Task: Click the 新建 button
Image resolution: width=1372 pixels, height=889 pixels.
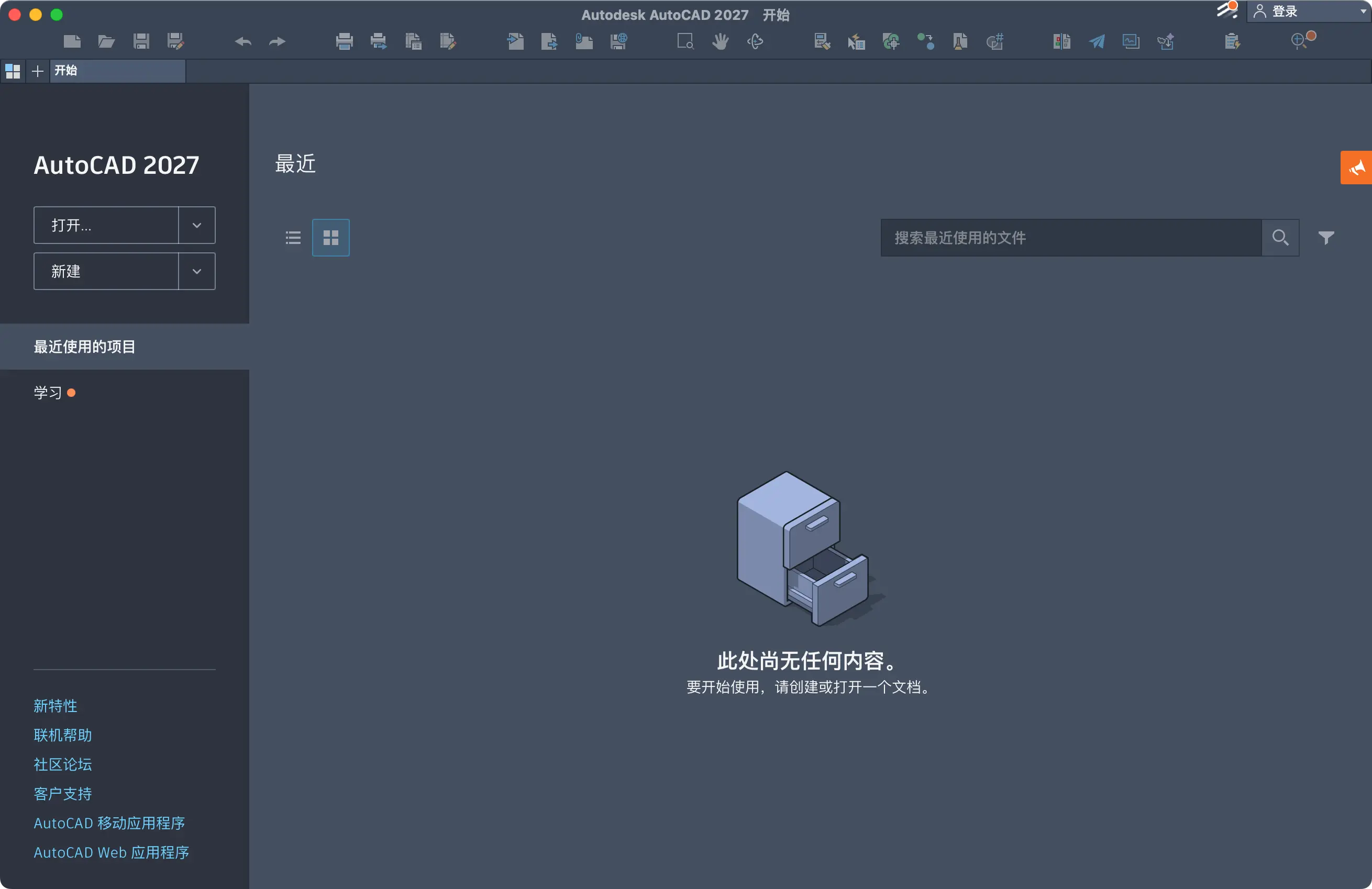Action: tap(106, 272)
